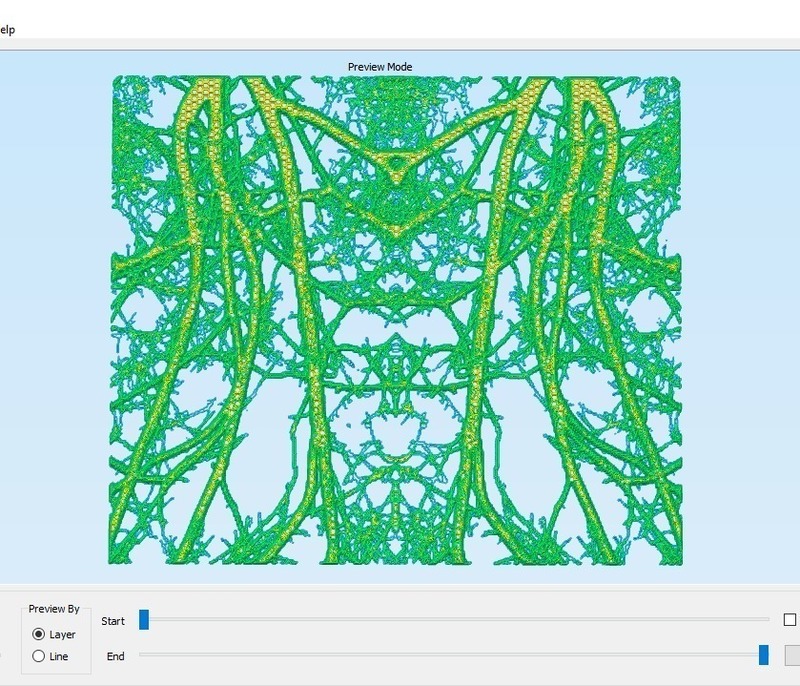
Task: Click the light blue area right of the preview
Action: (x=740, y=320)
